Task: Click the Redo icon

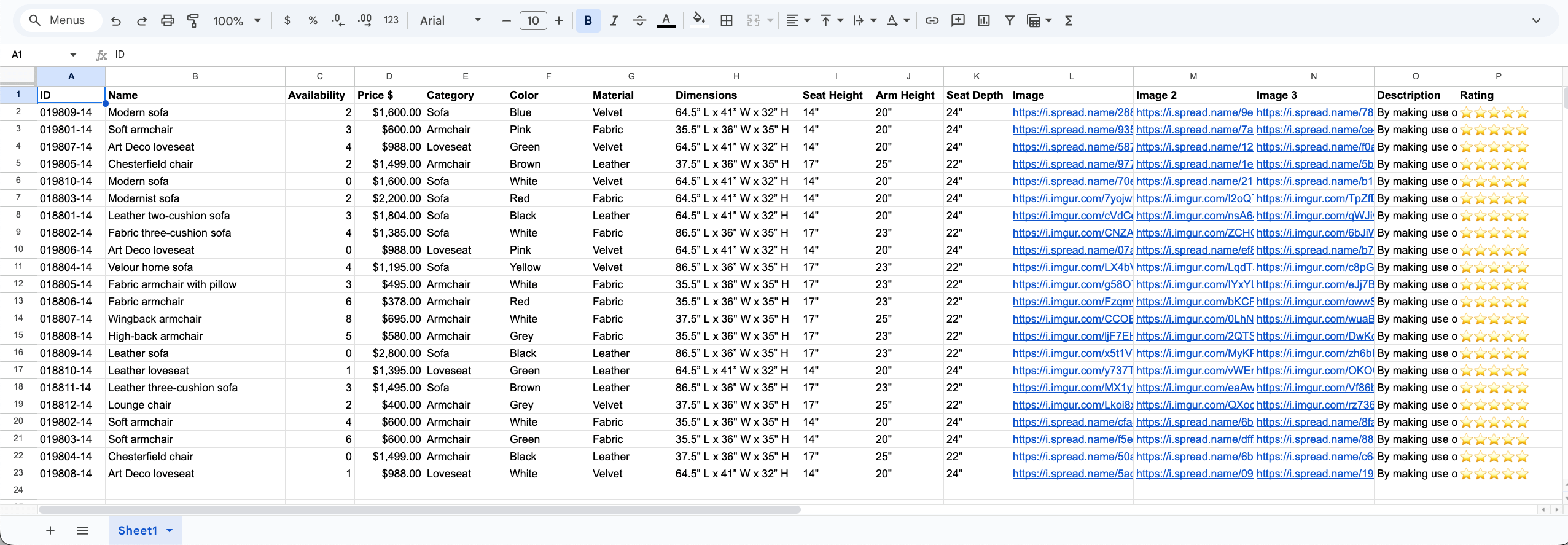Action: 141,21
